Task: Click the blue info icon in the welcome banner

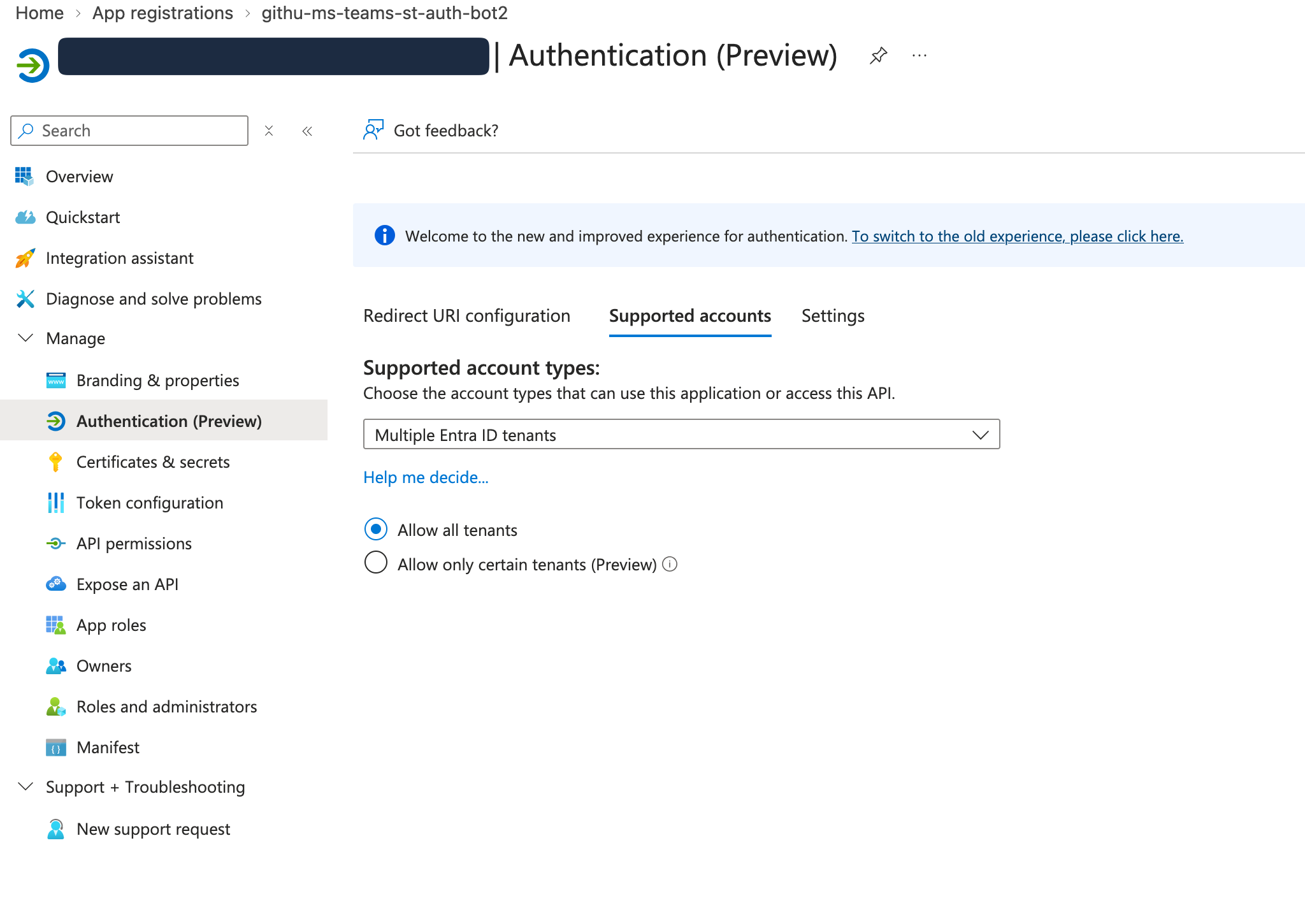Action: [x=385, y=235]
